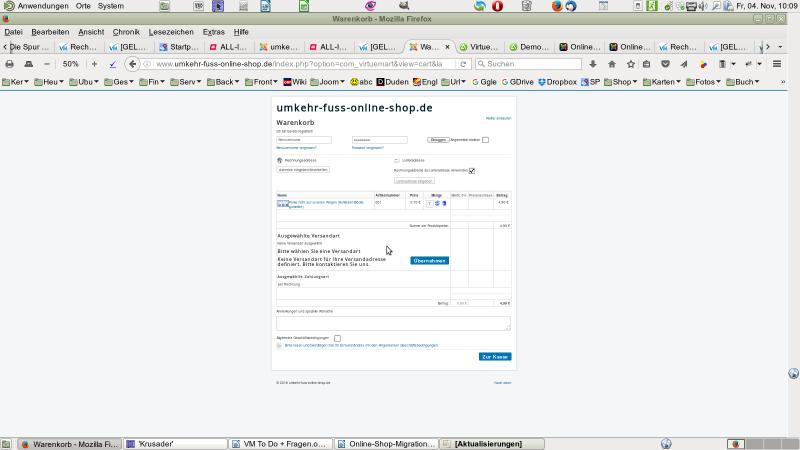Click the browser back arrow button
The image size is (800, 450).
click(132, 64)
